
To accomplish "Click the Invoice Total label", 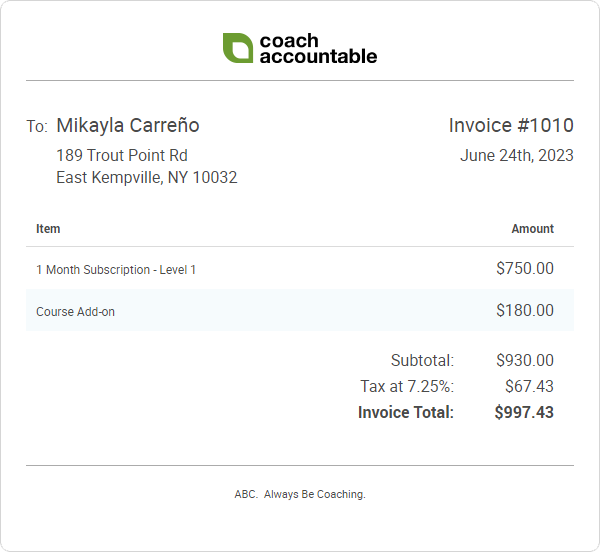I will click(405, 412).
